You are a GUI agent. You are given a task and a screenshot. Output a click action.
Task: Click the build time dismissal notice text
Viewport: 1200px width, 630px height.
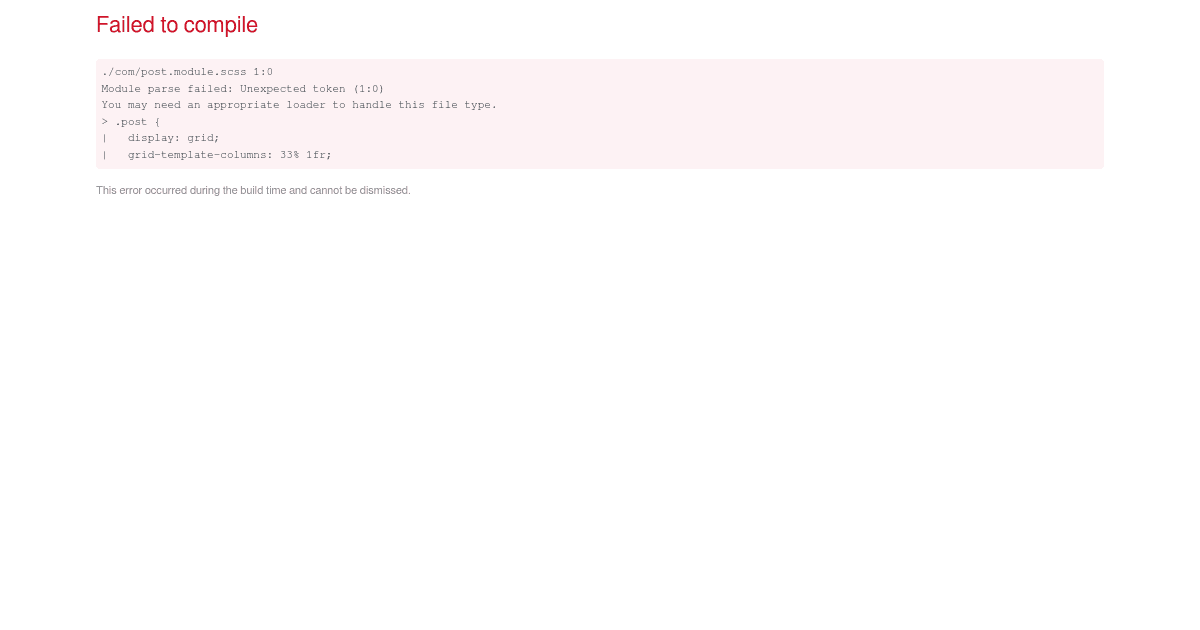point(253,190)
